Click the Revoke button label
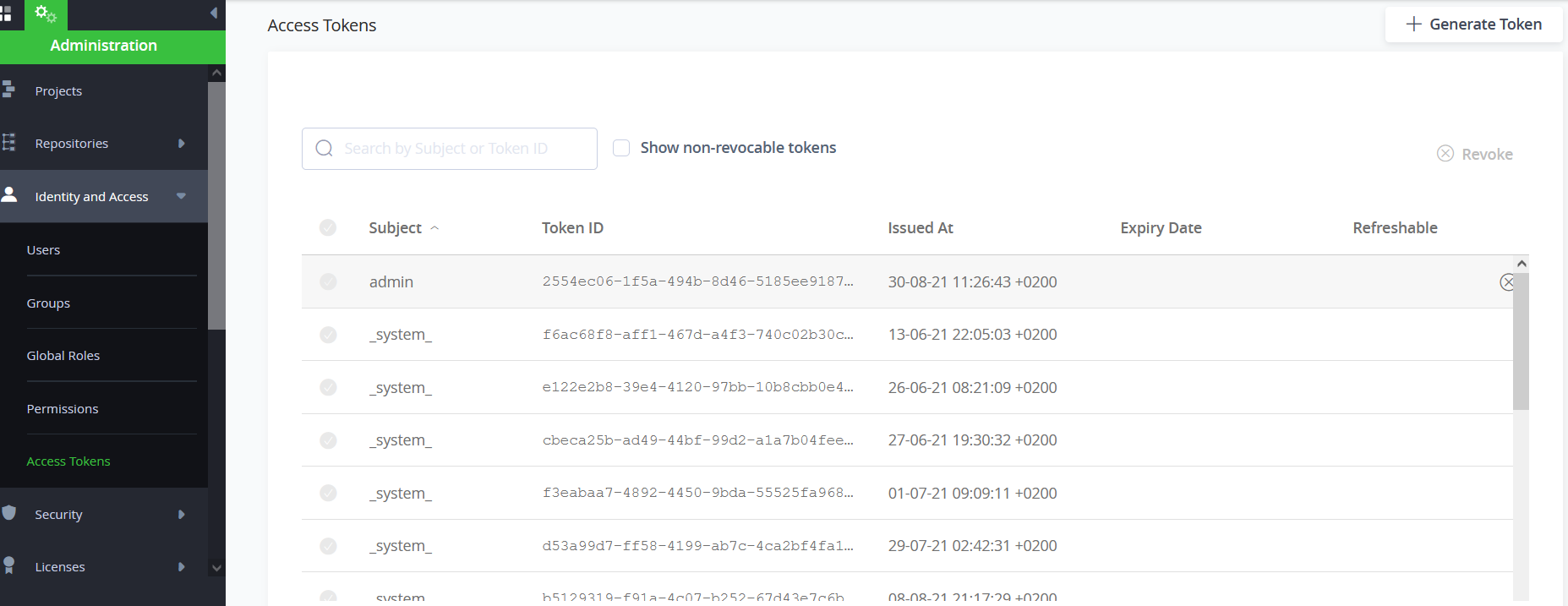The image size is (1568, 606). 1487,154
